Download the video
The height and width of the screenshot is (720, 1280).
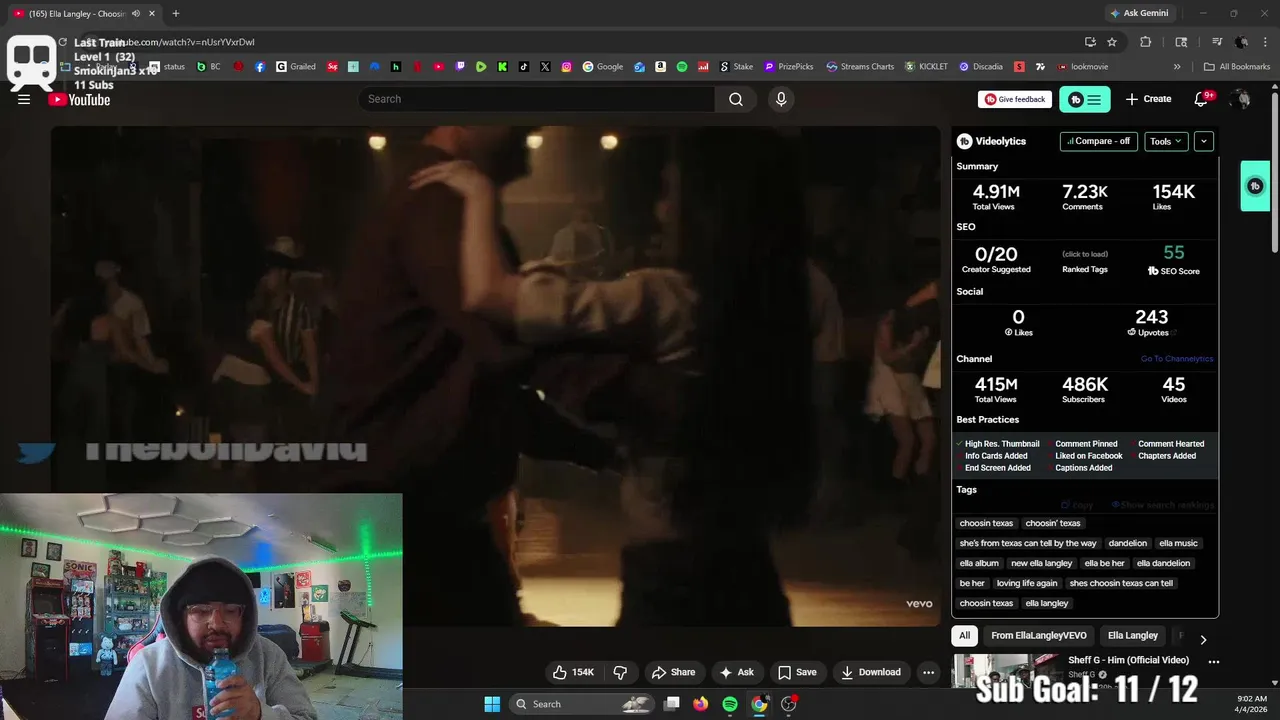pos(871,672)
